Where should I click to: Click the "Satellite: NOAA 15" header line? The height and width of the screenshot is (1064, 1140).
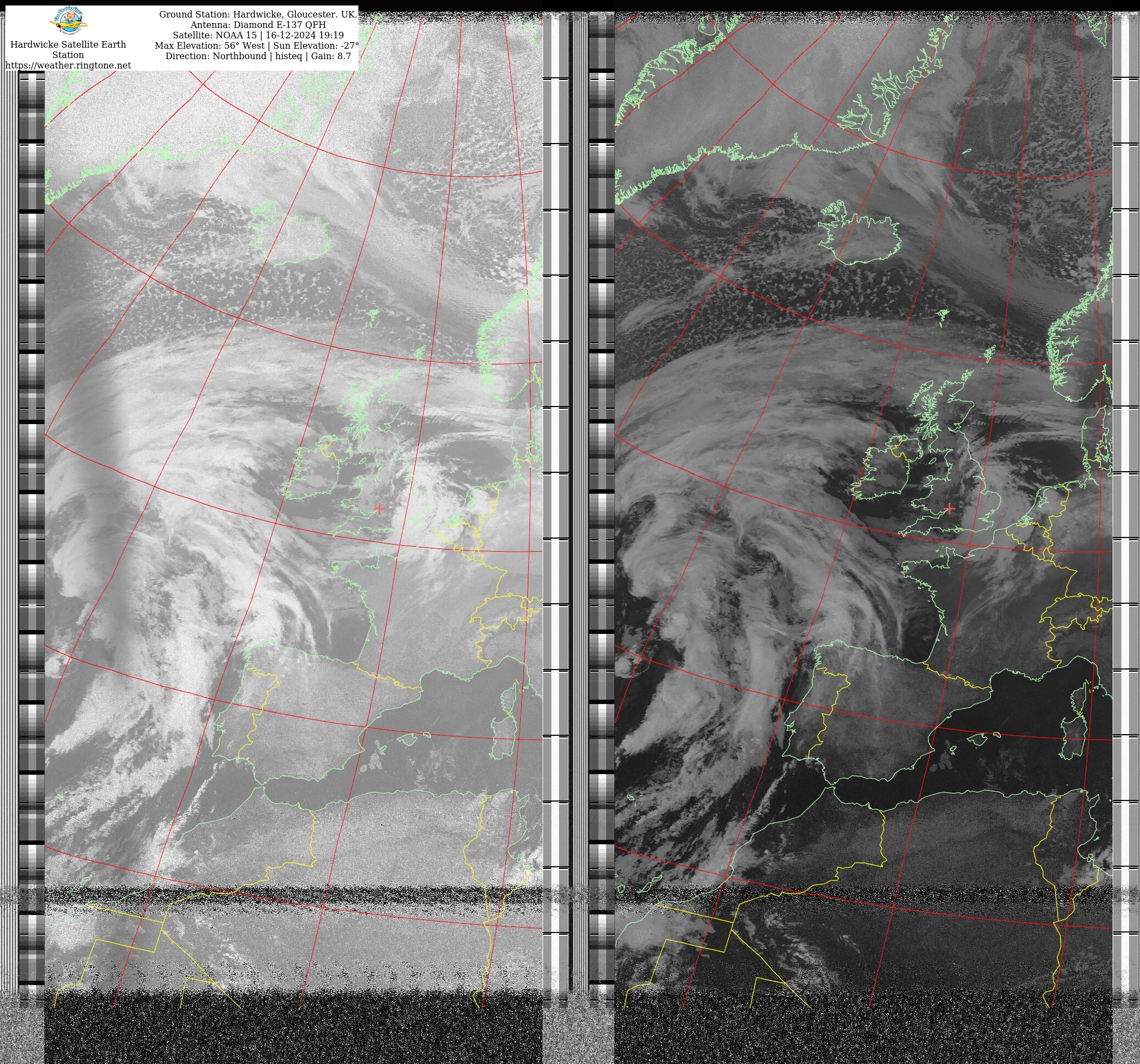coord(258,35)
